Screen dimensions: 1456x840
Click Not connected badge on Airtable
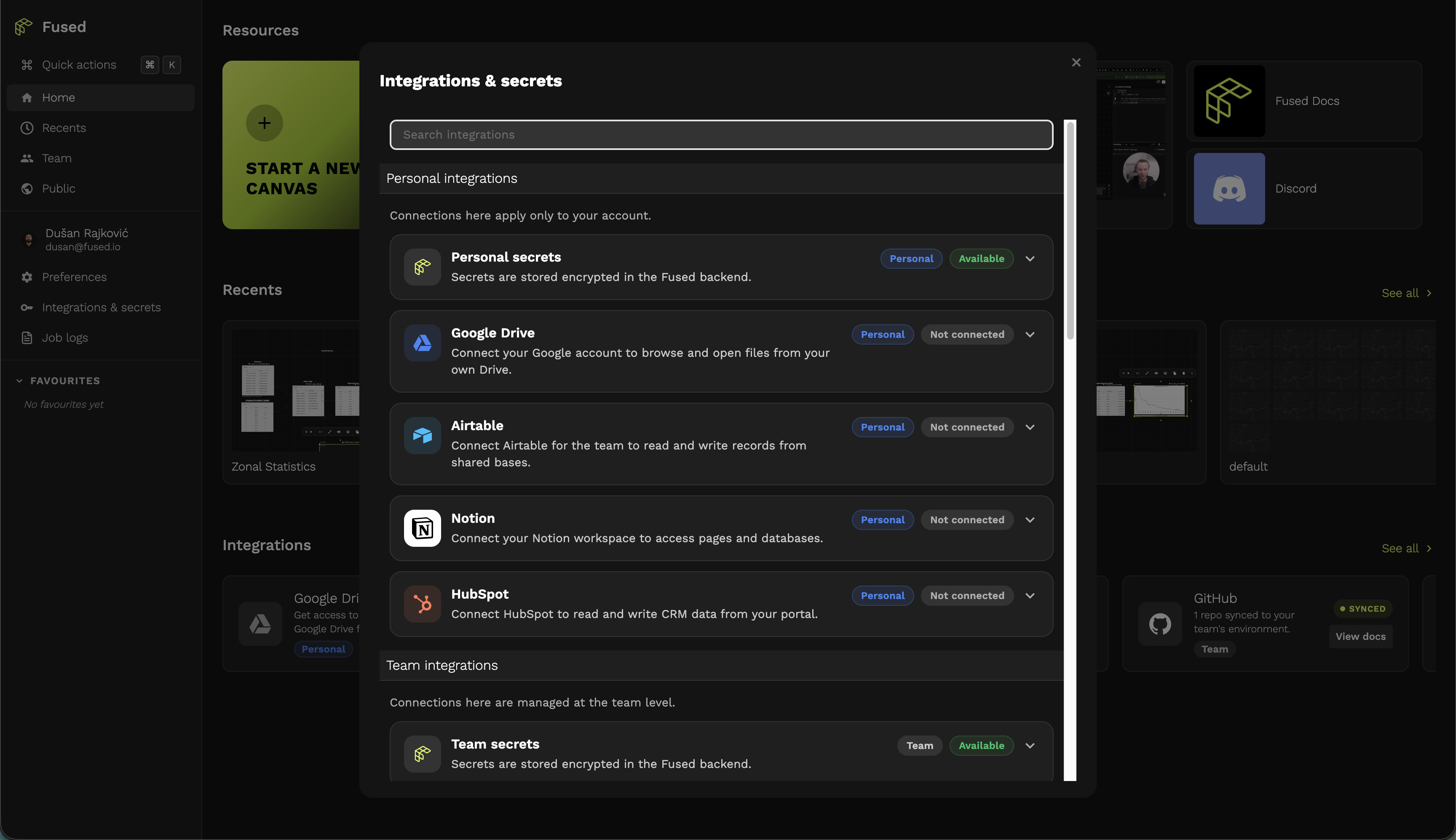tap(967, 427)
